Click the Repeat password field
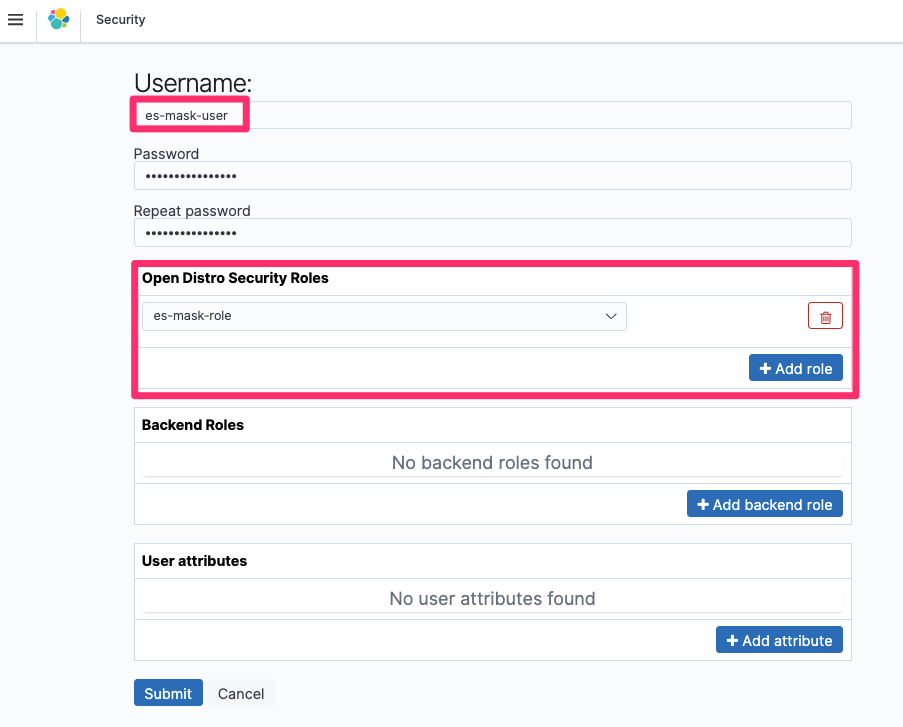903x727 pixels. tap(492, 232)
